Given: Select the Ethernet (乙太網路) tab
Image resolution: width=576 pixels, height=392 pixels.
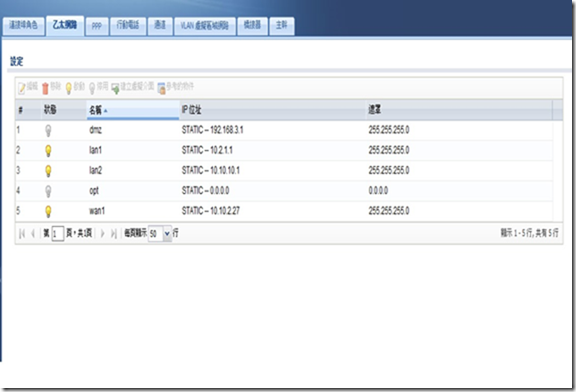Looking at the screenshot, I should [x=65, y=25].
